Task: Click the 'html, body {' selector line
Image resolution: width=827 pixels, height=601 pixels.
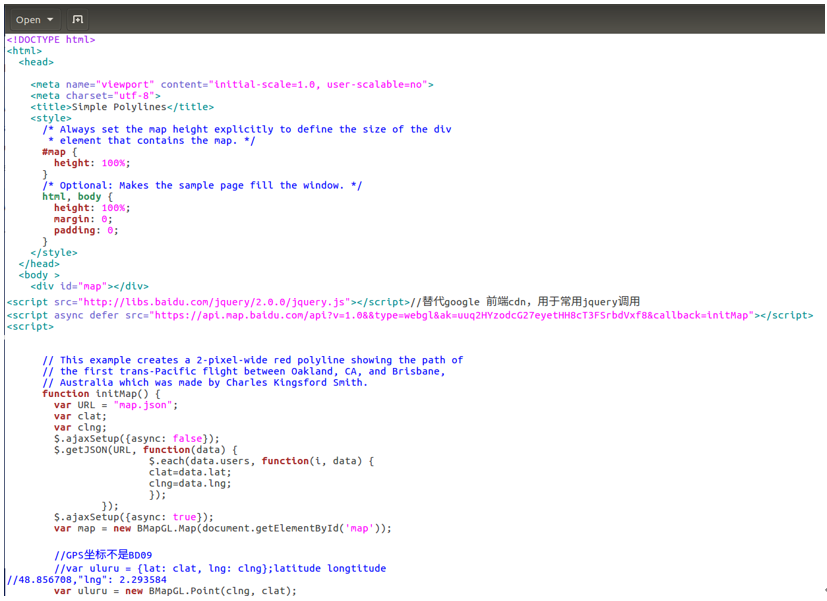Action: click(77, 197)
